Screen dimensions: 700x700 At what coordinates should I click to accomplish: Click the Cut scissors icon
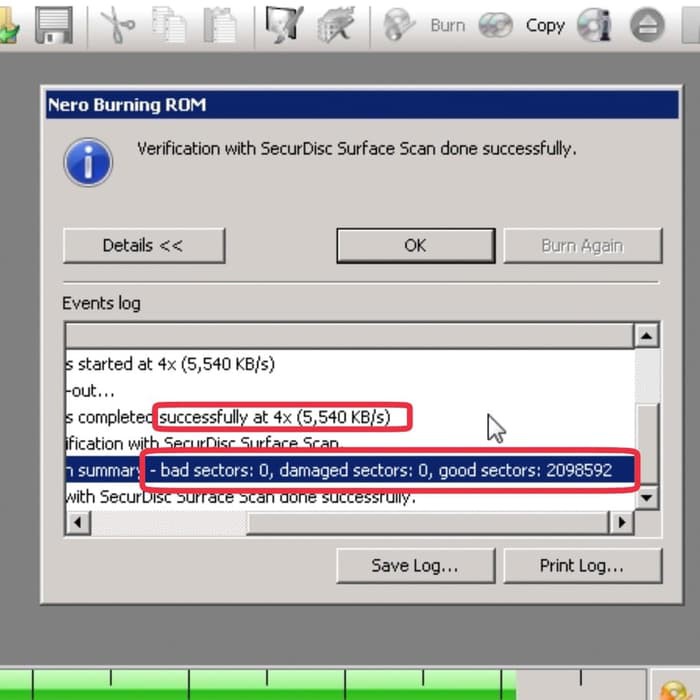click(x=118, y=25)
